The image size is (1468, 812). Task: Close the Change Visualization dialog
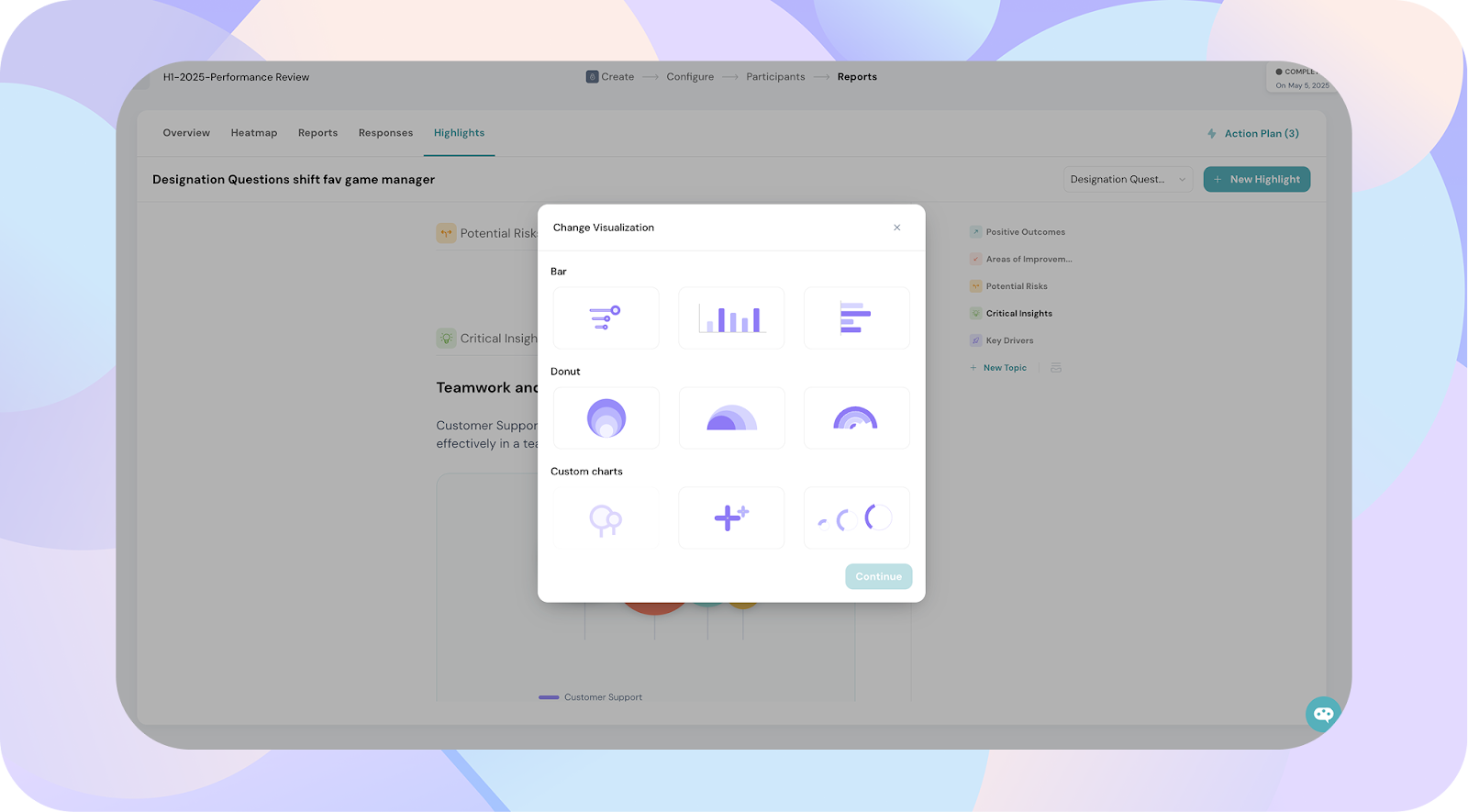point(897,228)
